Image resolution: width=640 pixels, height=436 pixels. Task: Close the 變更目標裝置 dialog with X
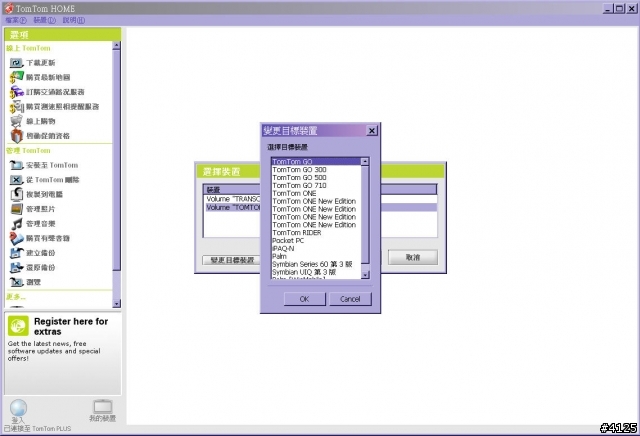(371, 131)
